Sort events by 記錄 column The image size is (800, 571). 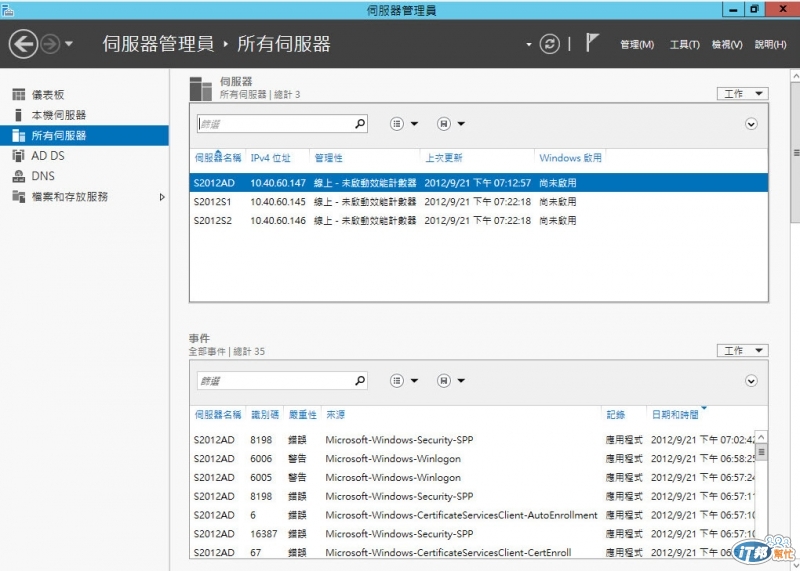[615, 415]
